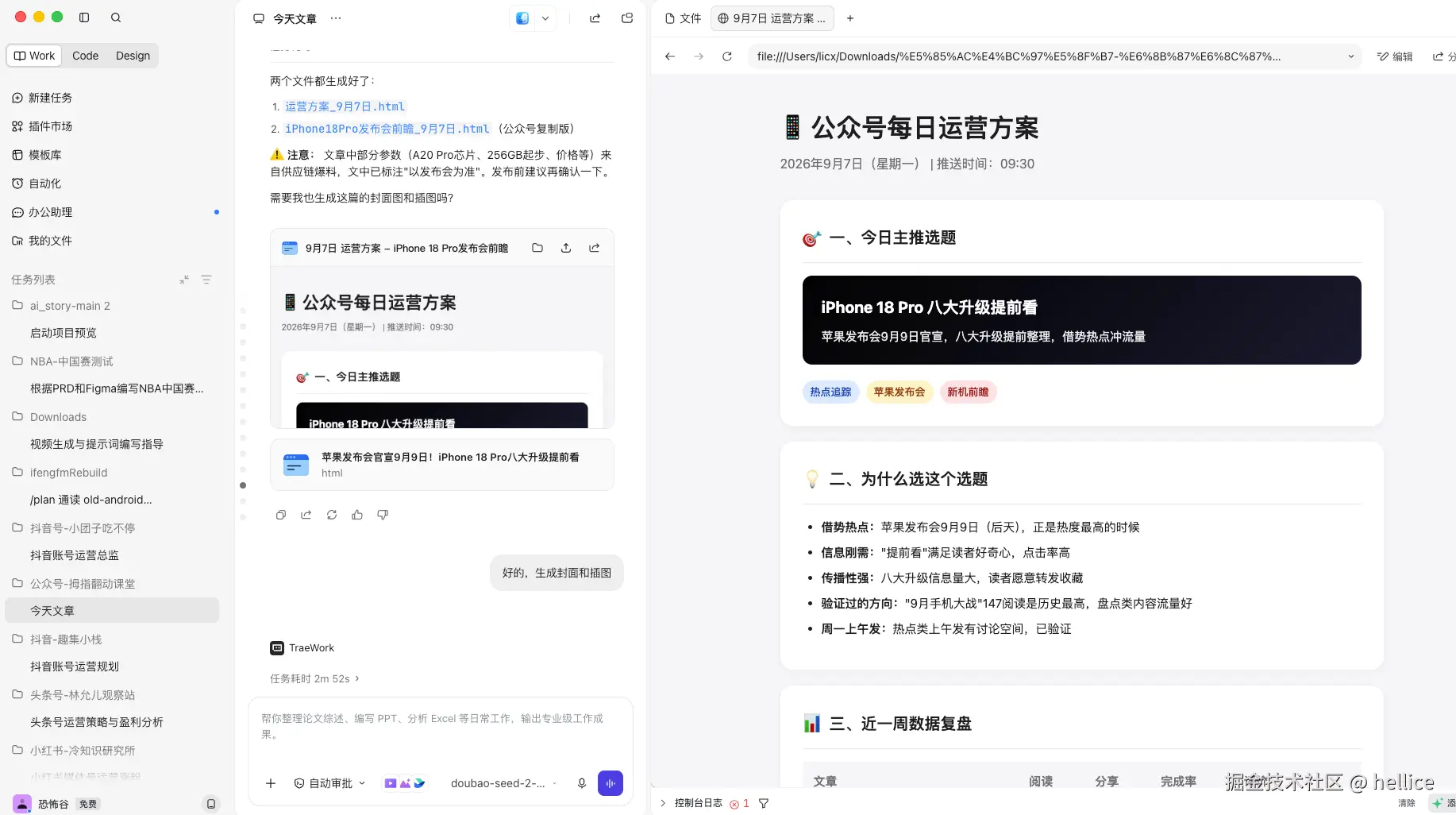The height and width of the screenshot is (815, 1456).
Task: Start voice input with the microphone
Action: pyautogui.click(x=582, y=783)
